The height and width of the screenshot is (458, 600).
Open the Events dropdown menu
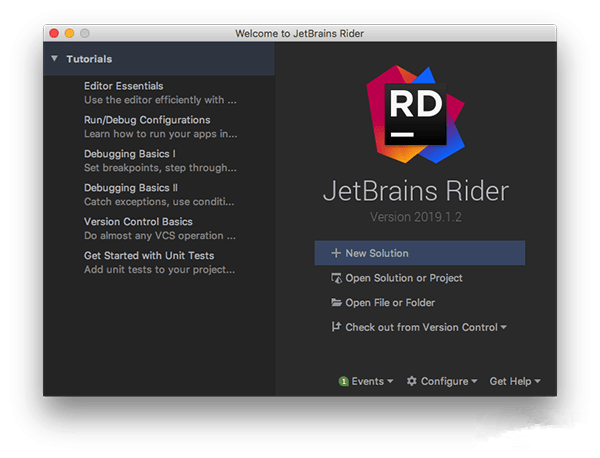(x=372, y=381)
